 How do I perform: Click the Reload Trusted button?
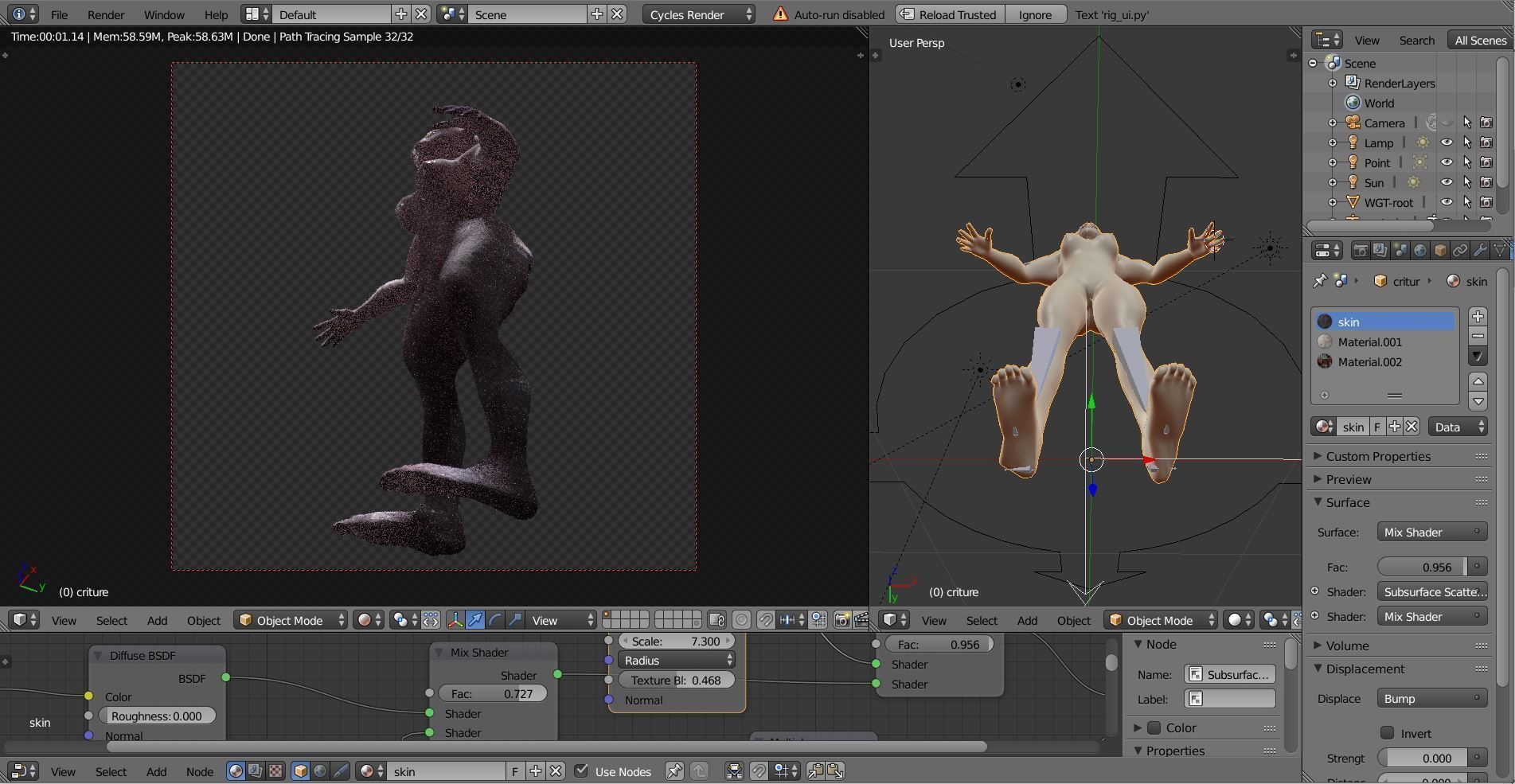[950, 14]
